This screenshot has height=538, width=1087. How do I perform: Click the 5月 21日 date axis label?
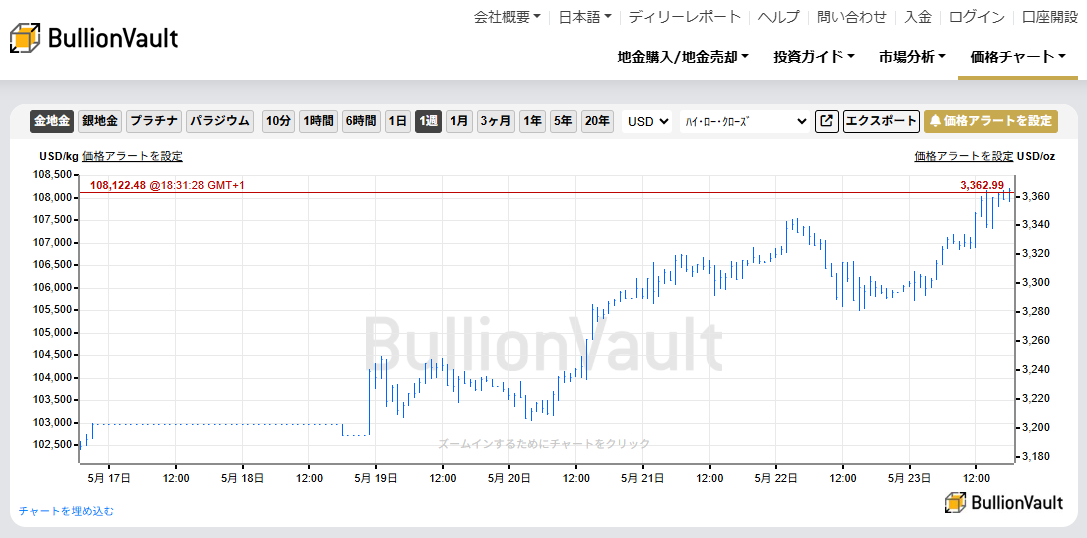pyautogui.click(x=642, y=477)
